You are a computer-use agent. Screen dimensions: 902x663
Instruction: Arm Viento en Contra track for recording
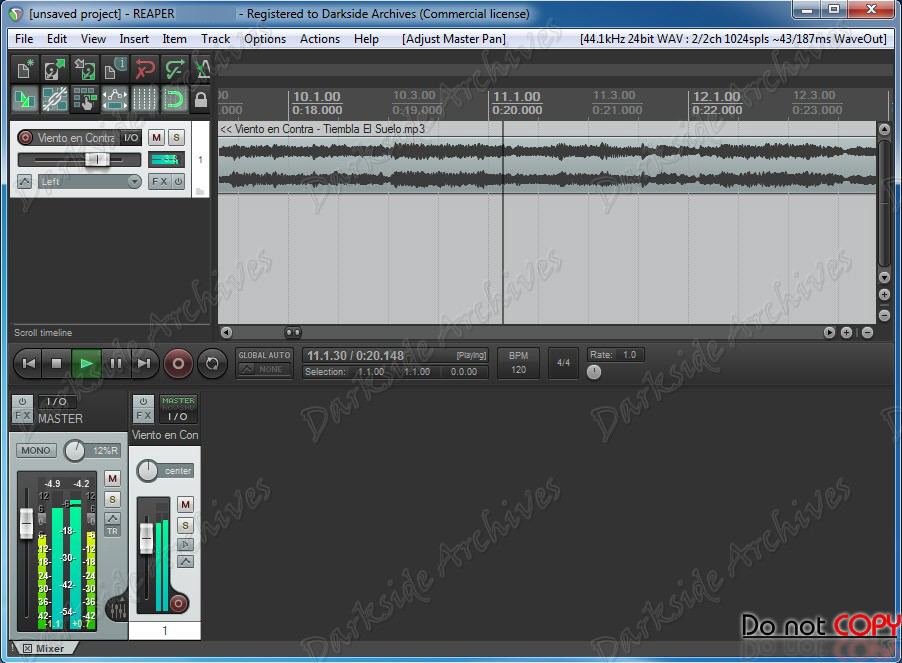point(25,137)
